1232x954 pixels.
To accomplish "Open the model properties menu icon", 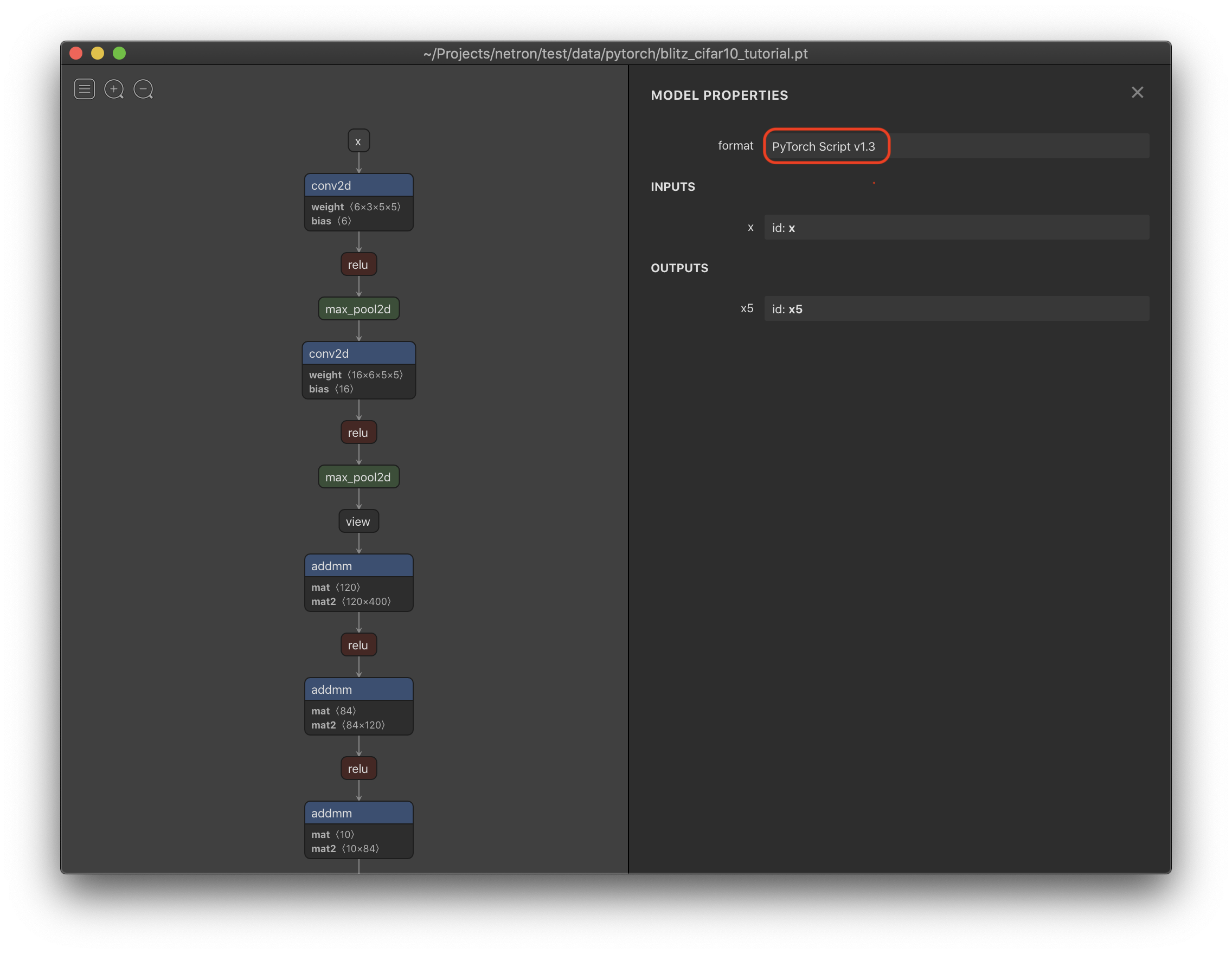I will (x=85, y=89).
